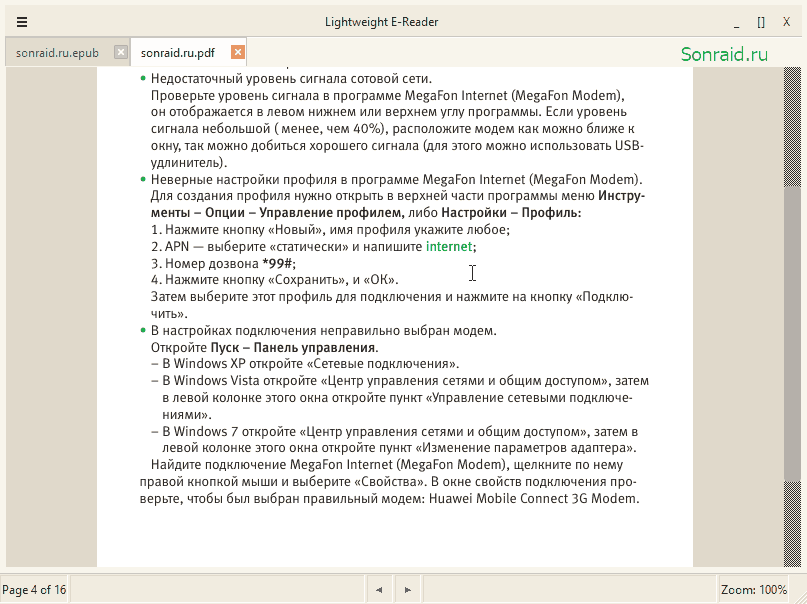The height and width of the screenshot is (604, 807).
Task: Click the text 'Настройки – Профиль:'
Action: point(511,212)
